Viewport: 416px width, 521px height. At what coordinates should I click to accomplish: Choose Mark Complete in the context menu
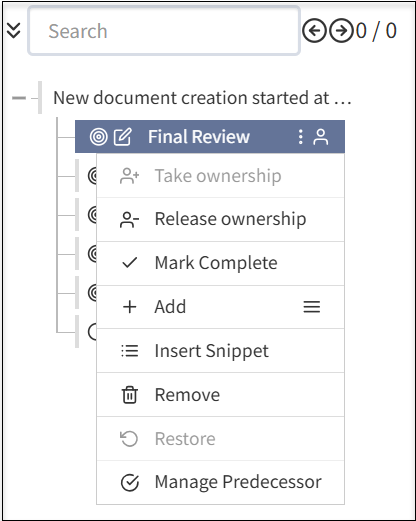pyautogui.click(x=220, y=263)
